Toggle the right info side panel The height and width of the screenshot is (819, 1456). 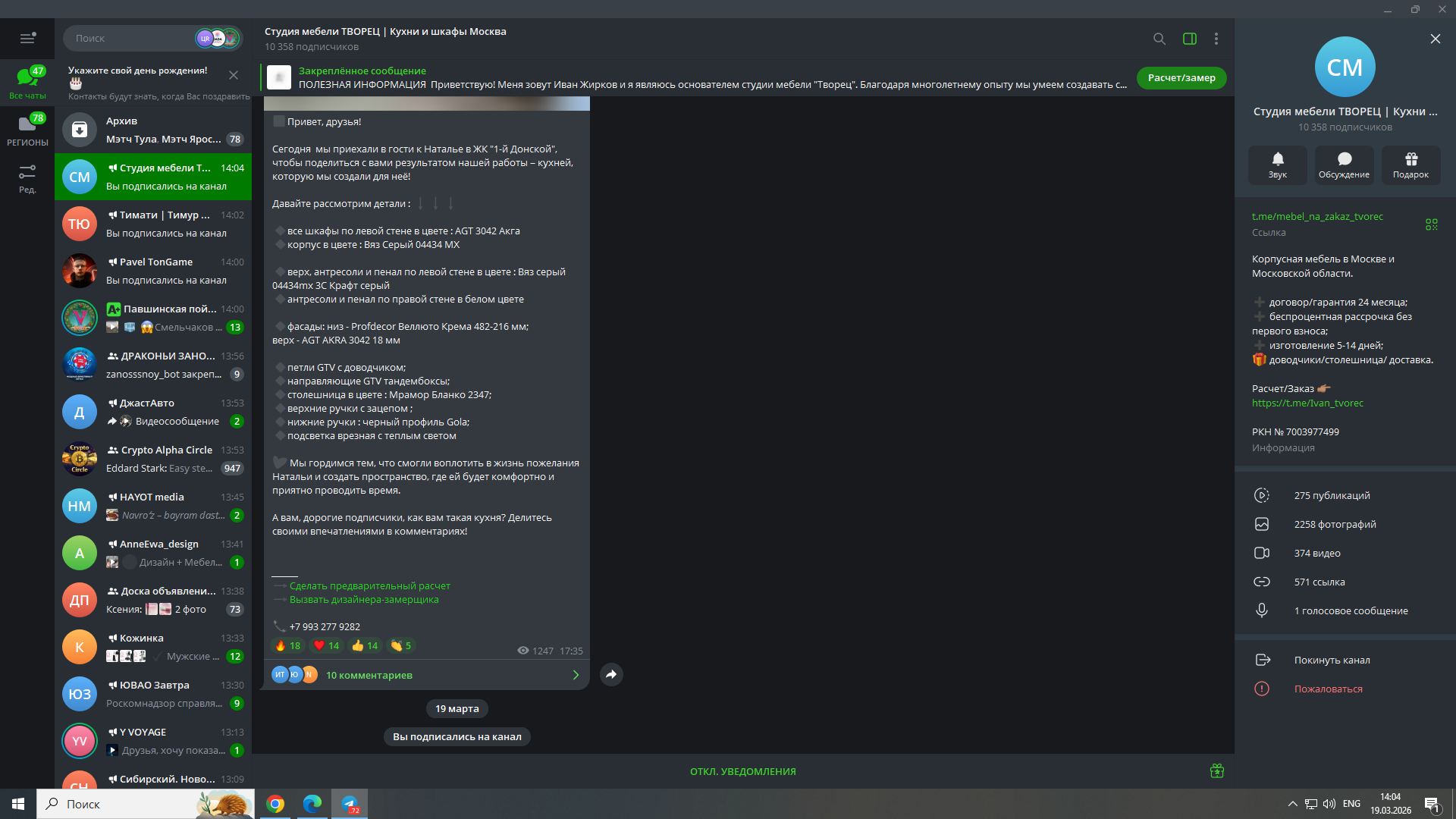(1190, 39)
